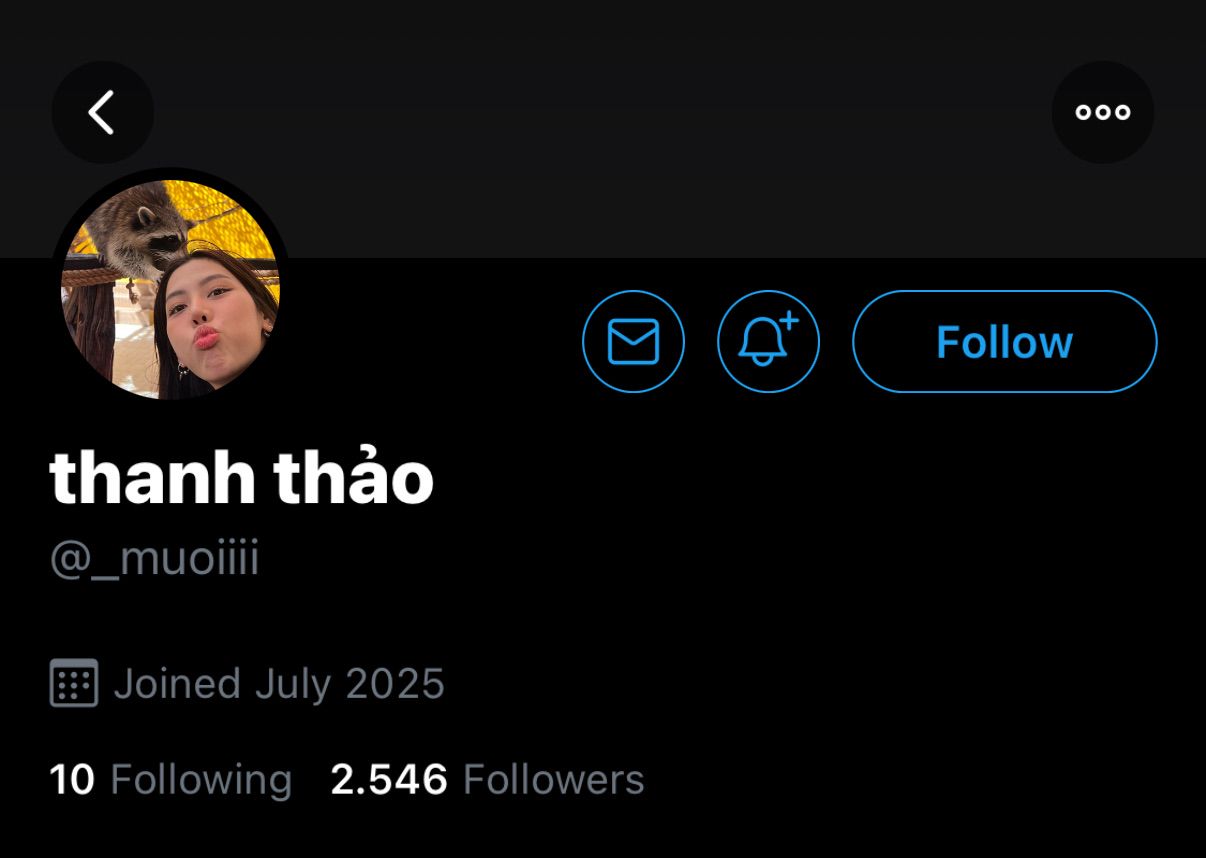Follow the thanh thảo account
Viewport: 1206px width, 858px height.
pos(1004,341)
